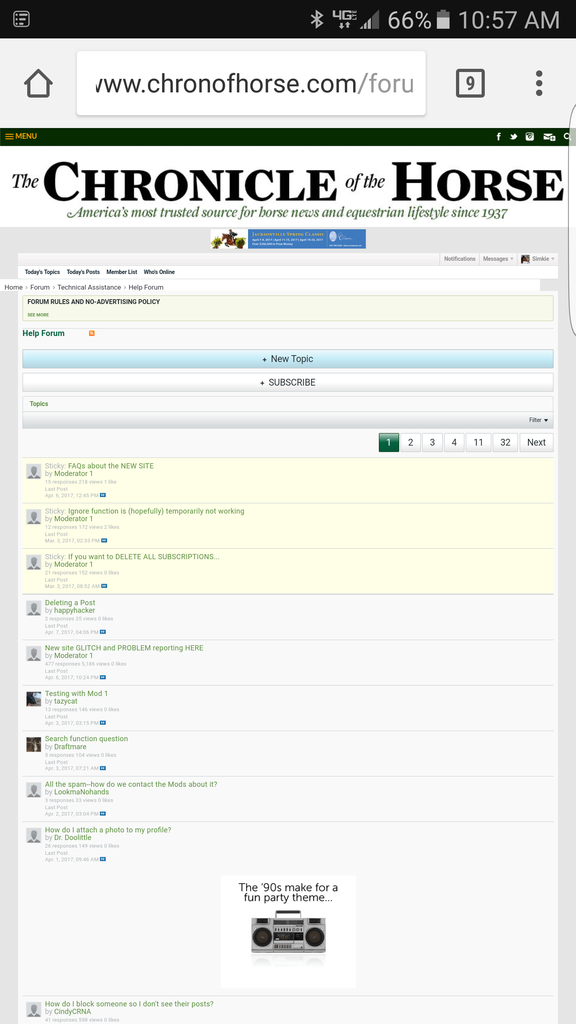
Task: Open the Simkie user account dropdown
Action: click(x=538, y=259)
